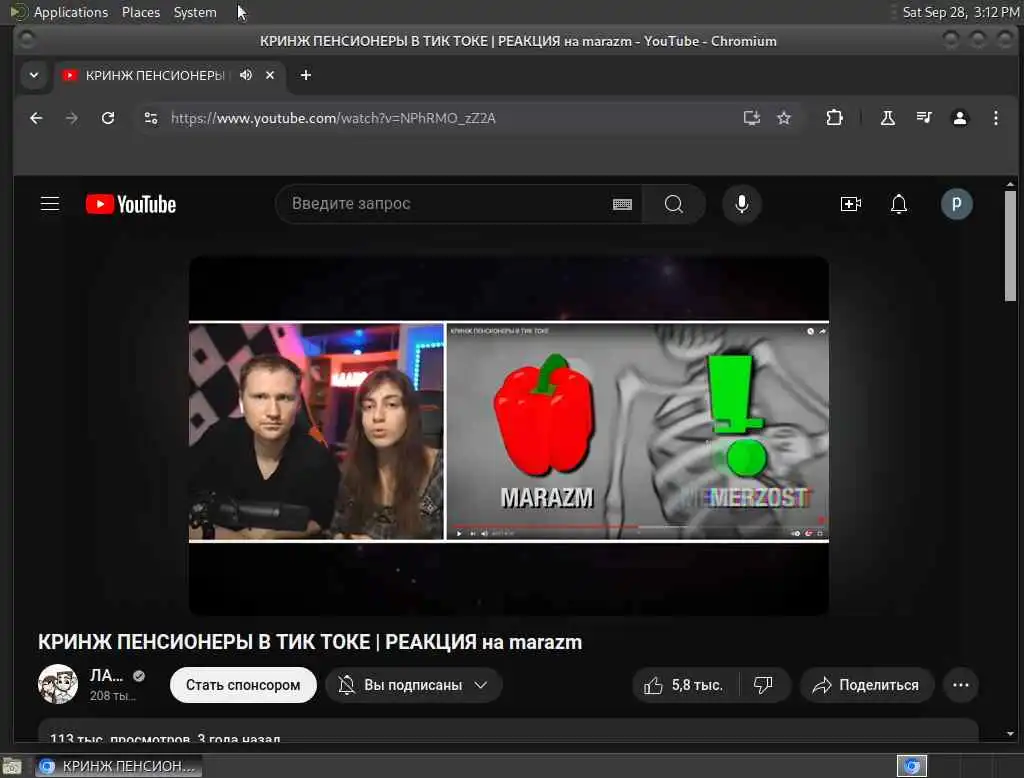Expand the tab search dropdown
This screenshot has width=1024, height=778.
click(x=34, y=75)
